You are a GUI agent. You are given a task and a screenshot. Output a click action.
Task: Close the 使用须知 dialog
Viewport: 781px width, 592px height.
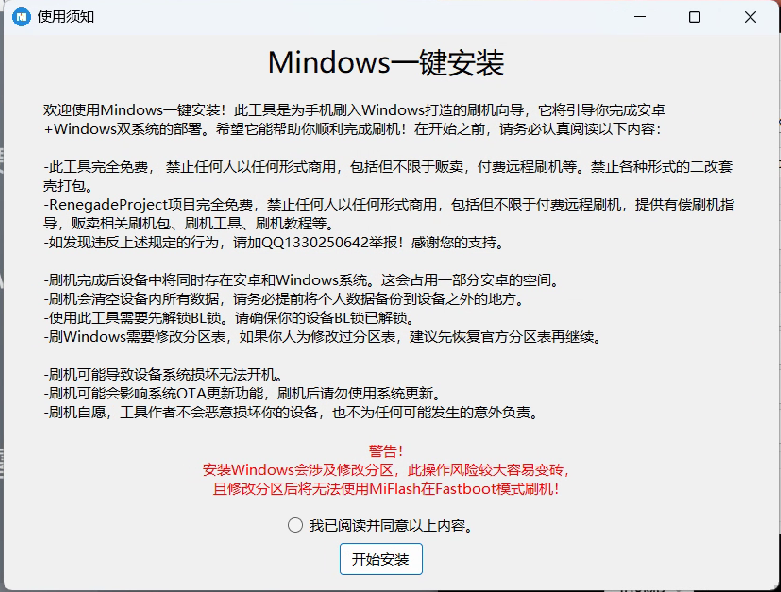tap(749, 17)
